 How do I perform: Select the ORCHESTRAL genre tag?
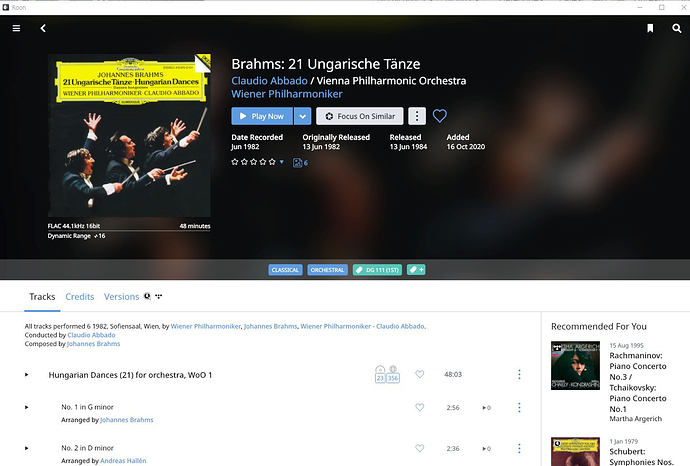pos(327,270)
